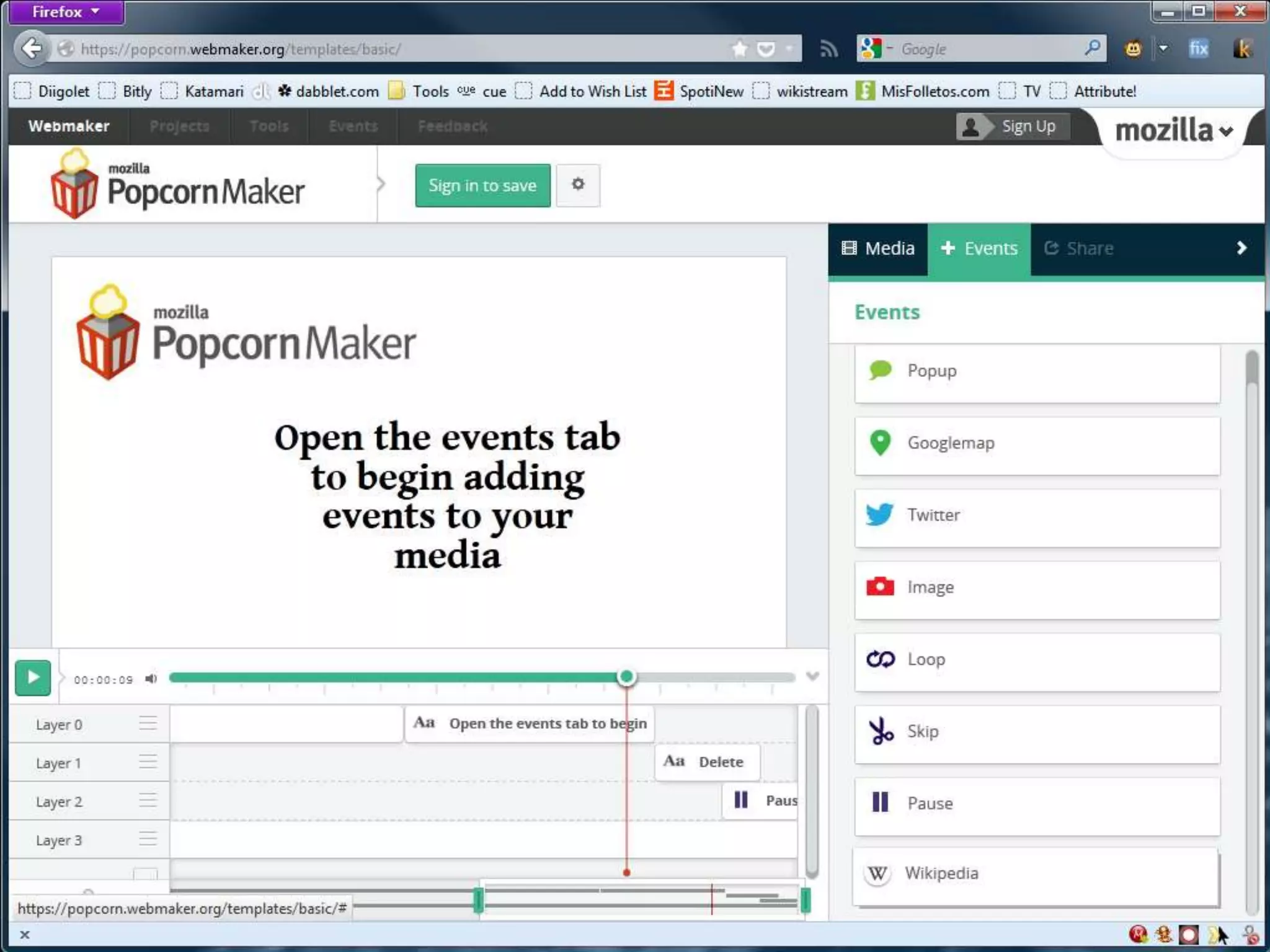
Task: Add a Googlemap event
Action: pyautogui.click(x=1036, y=444)
